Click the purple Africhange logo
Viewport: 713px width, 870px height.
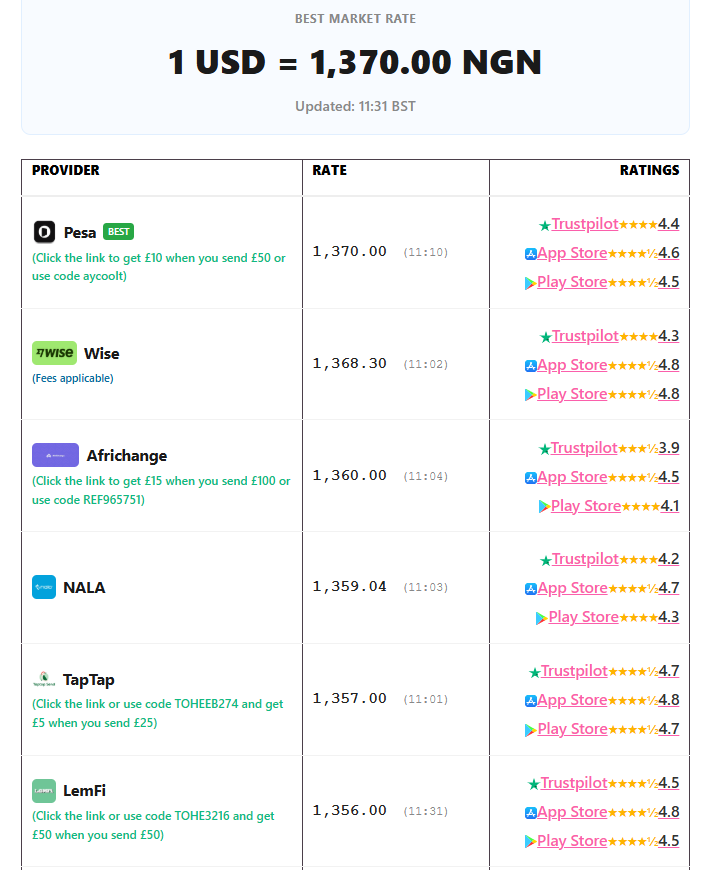tap(55, 455)
